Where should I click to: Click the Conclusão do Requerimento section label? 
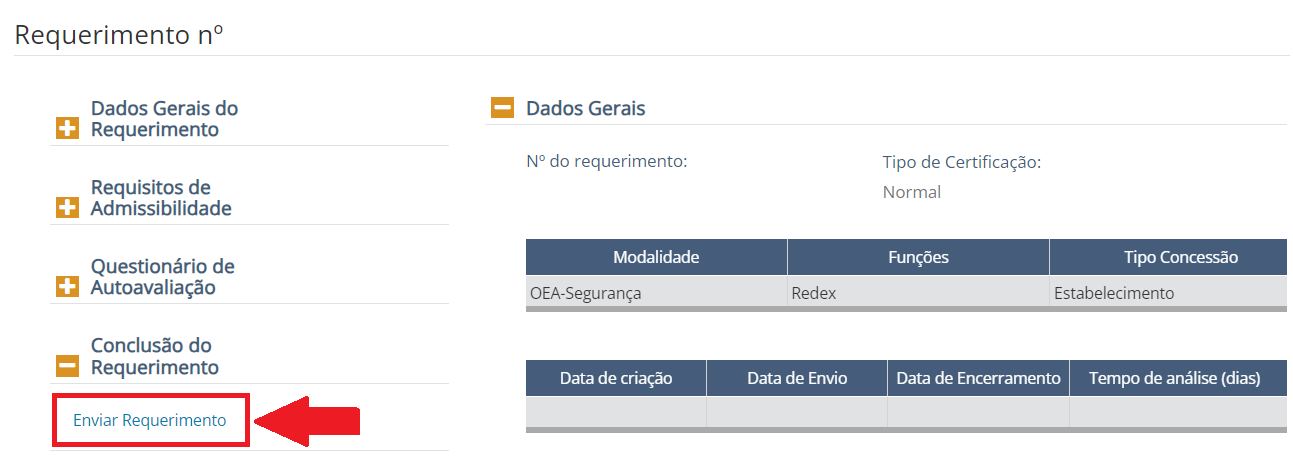(x=154, y=356)
